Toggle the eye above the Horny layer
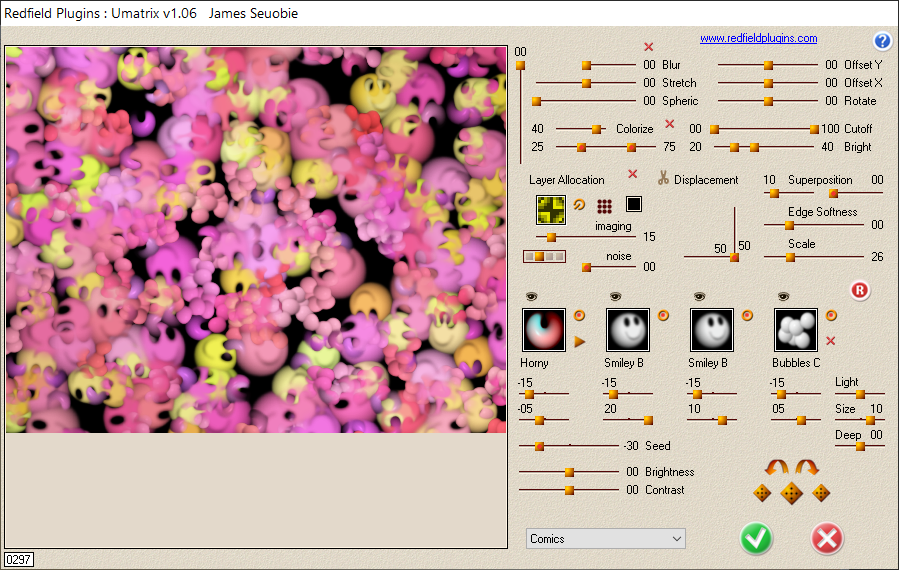Viewport: 899px width, 570px height. pos(531,296)
